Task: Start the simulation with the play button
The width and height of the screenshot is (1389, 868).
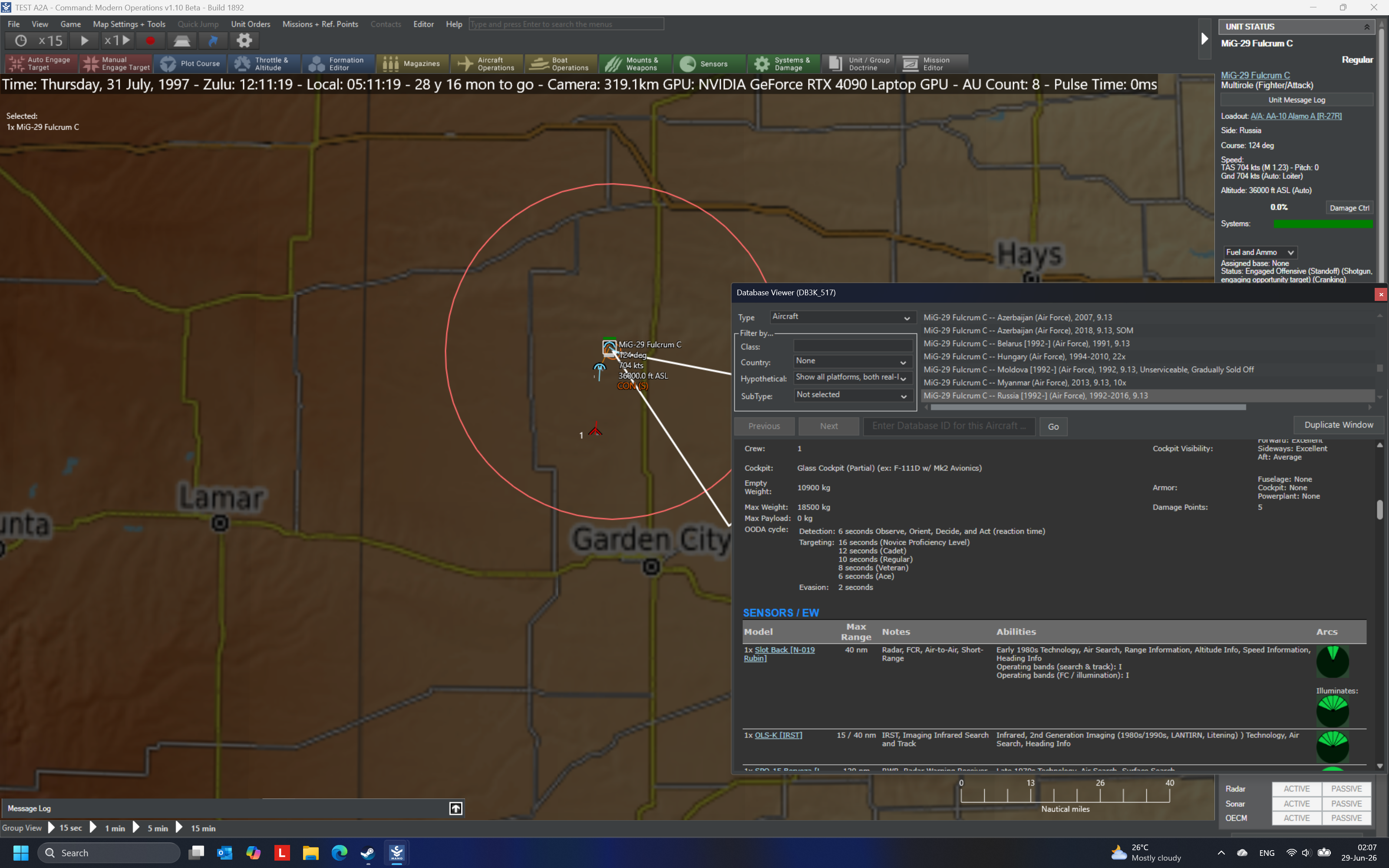Action: coord(84,41)
